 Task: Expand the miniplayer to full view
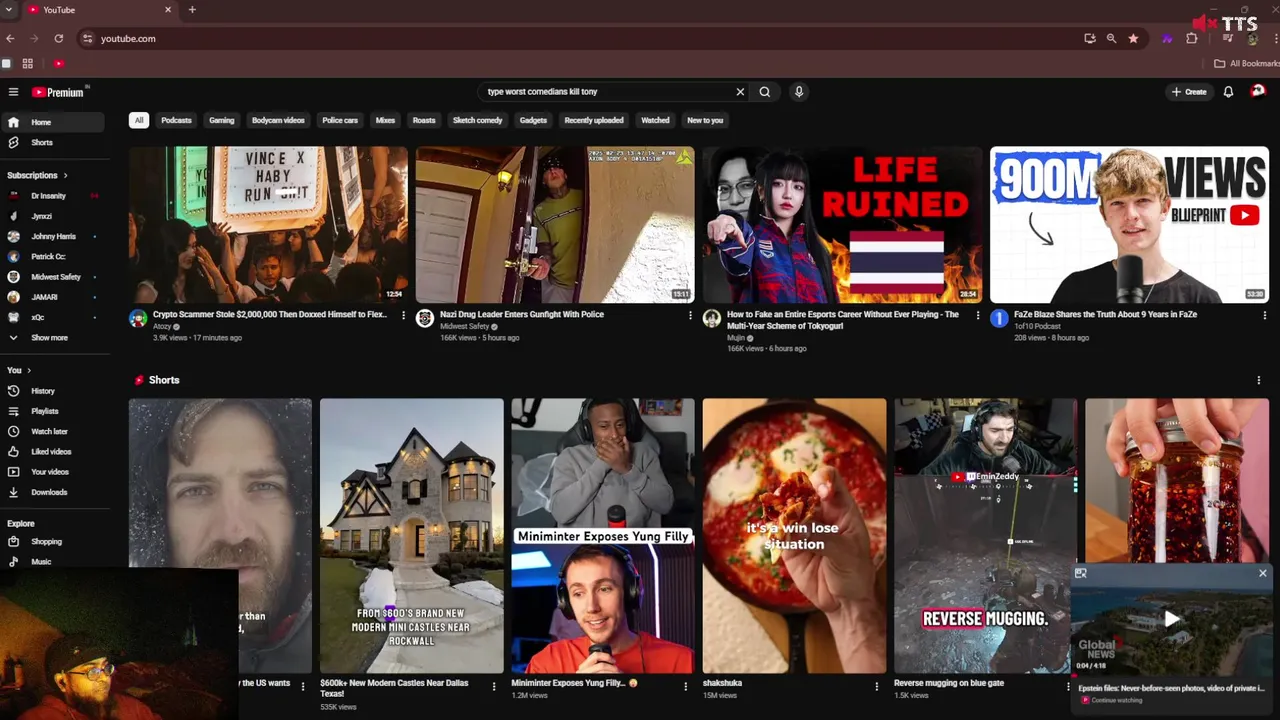[1080, 573]
